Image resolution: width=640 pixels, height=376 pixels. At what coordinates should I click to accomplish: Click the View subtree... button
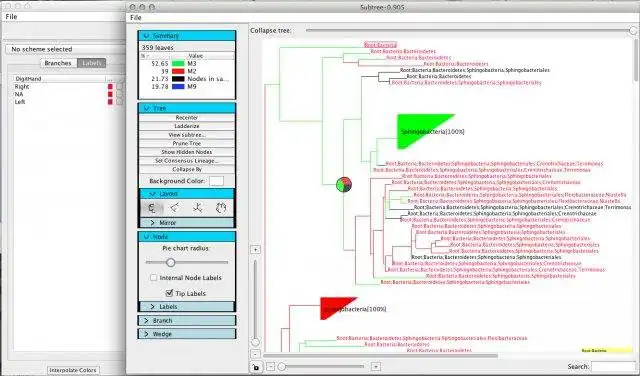(187, 135)
